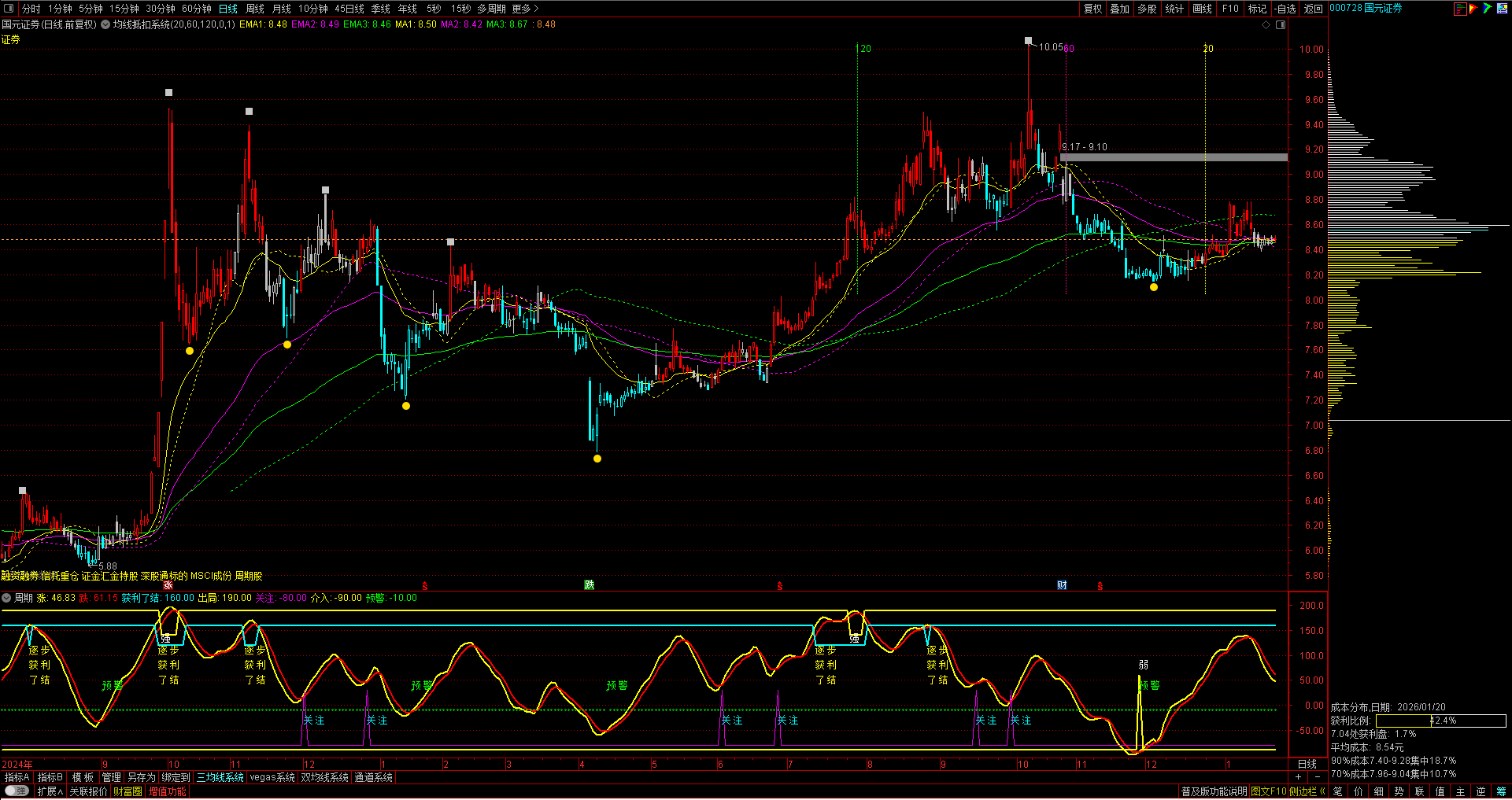Click the picture icon at far top right

(x=1503, y=9)
